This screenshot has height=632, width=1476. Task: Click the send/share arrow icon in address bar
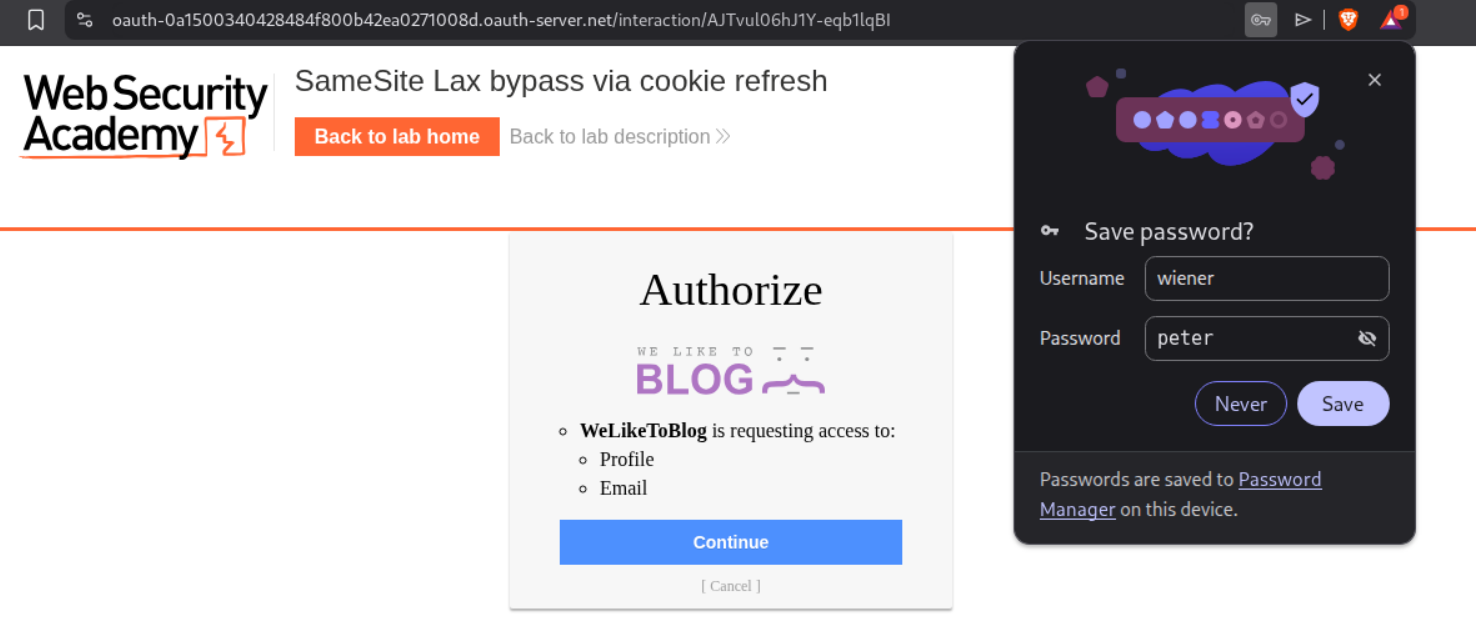pos(1302,20)
